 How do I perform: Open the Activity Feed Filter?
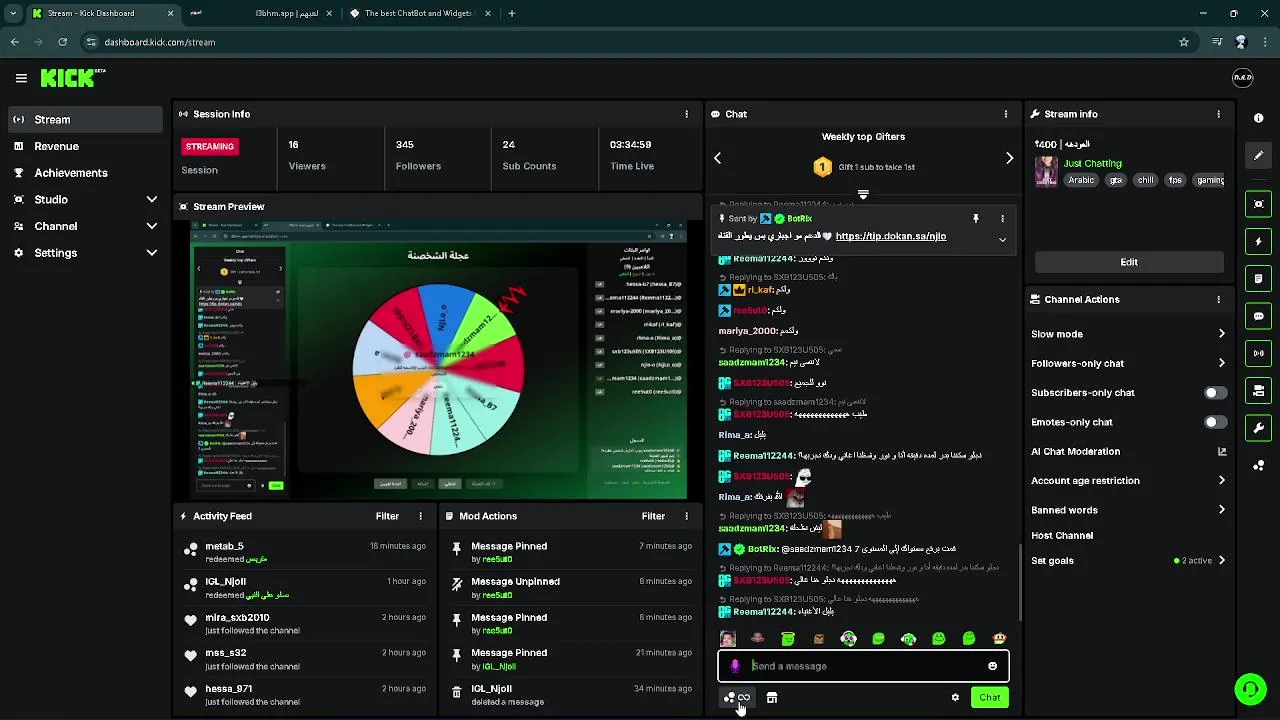(x=387, y=516)
